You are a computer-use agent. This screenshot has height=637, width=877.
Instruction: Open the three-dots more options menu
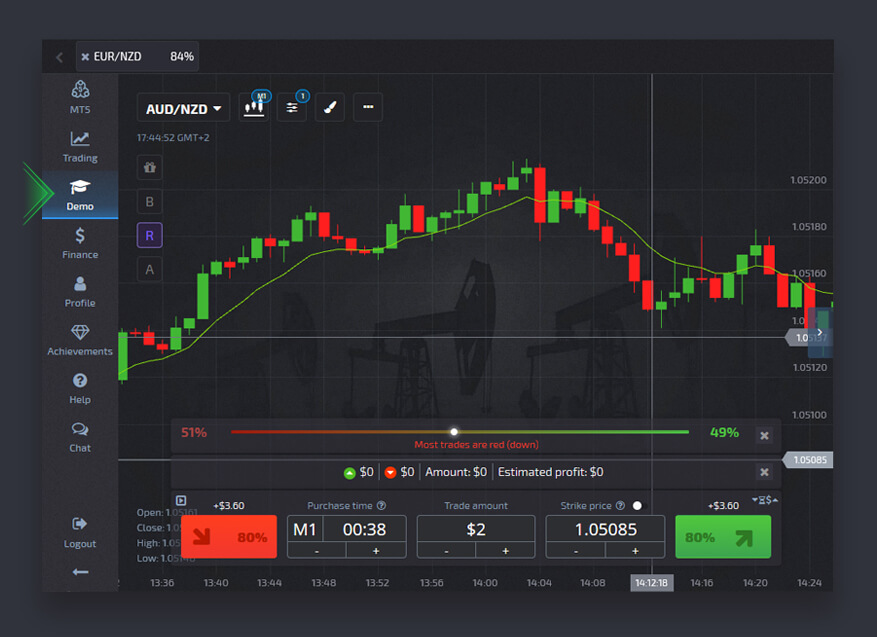[367, 107]
